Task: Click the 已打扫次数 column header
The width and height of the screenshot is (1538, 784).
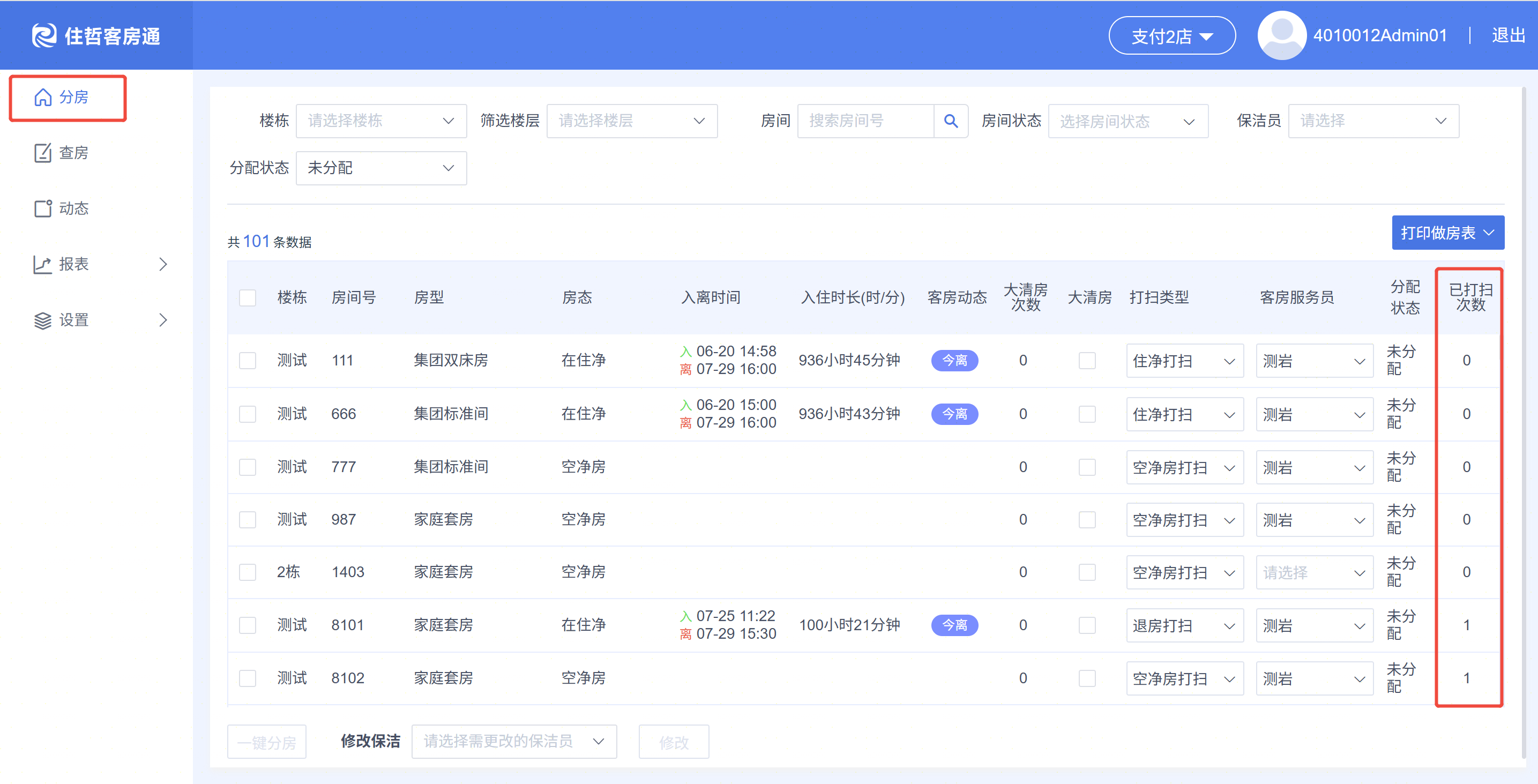Action: [x=1470, y=297]
